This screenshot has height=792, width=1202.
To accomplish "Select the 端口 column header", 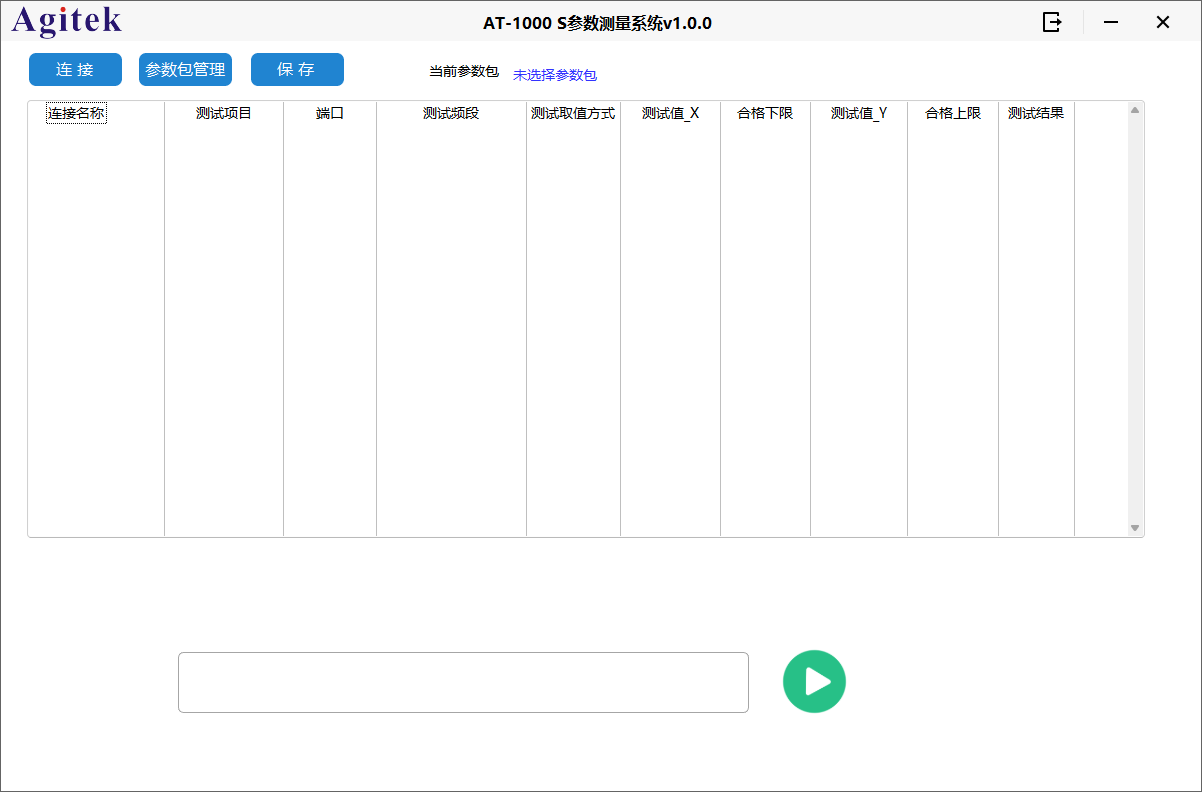I will (x=329, y=113).
